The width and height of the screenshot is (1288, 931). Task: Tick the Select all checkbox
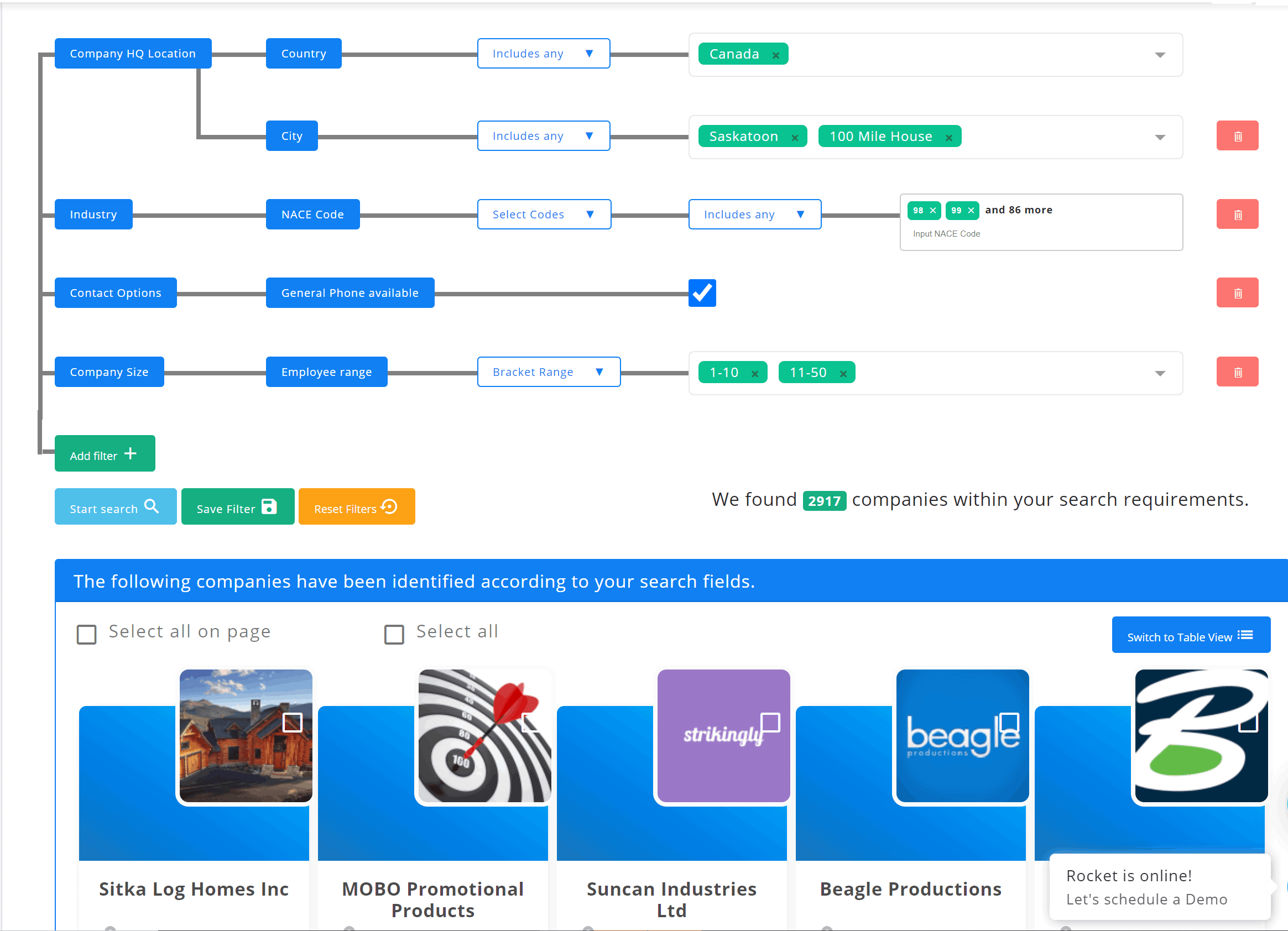394,634
